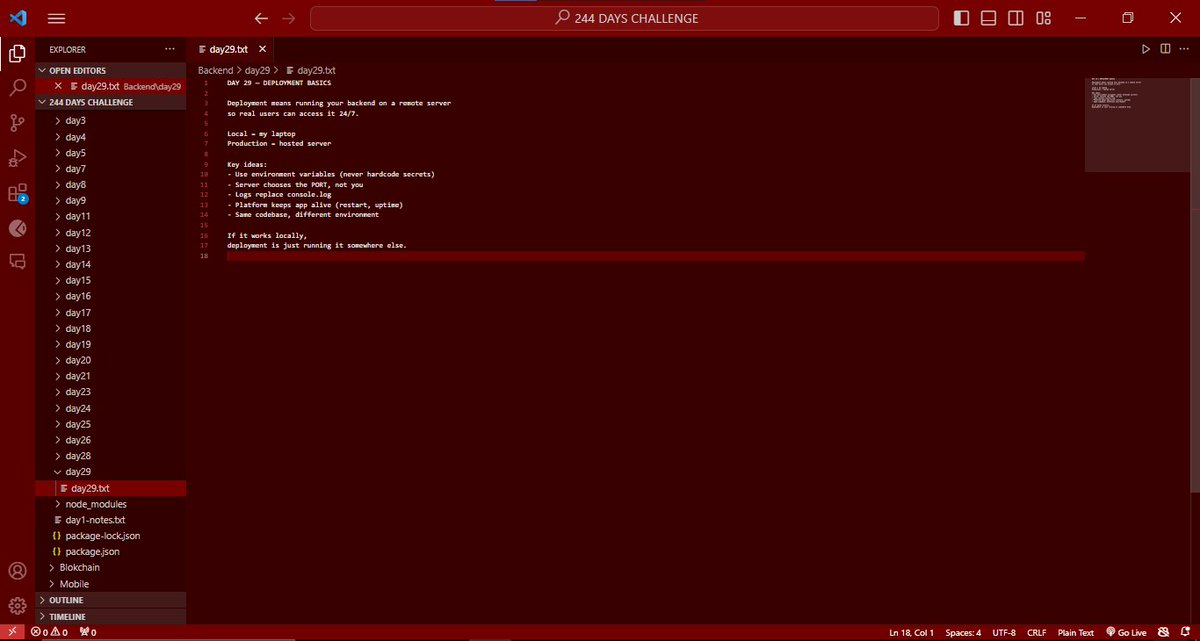Open the Source Control view
The width and height of the screenshot is (1200, 641).
pos(17,123)
